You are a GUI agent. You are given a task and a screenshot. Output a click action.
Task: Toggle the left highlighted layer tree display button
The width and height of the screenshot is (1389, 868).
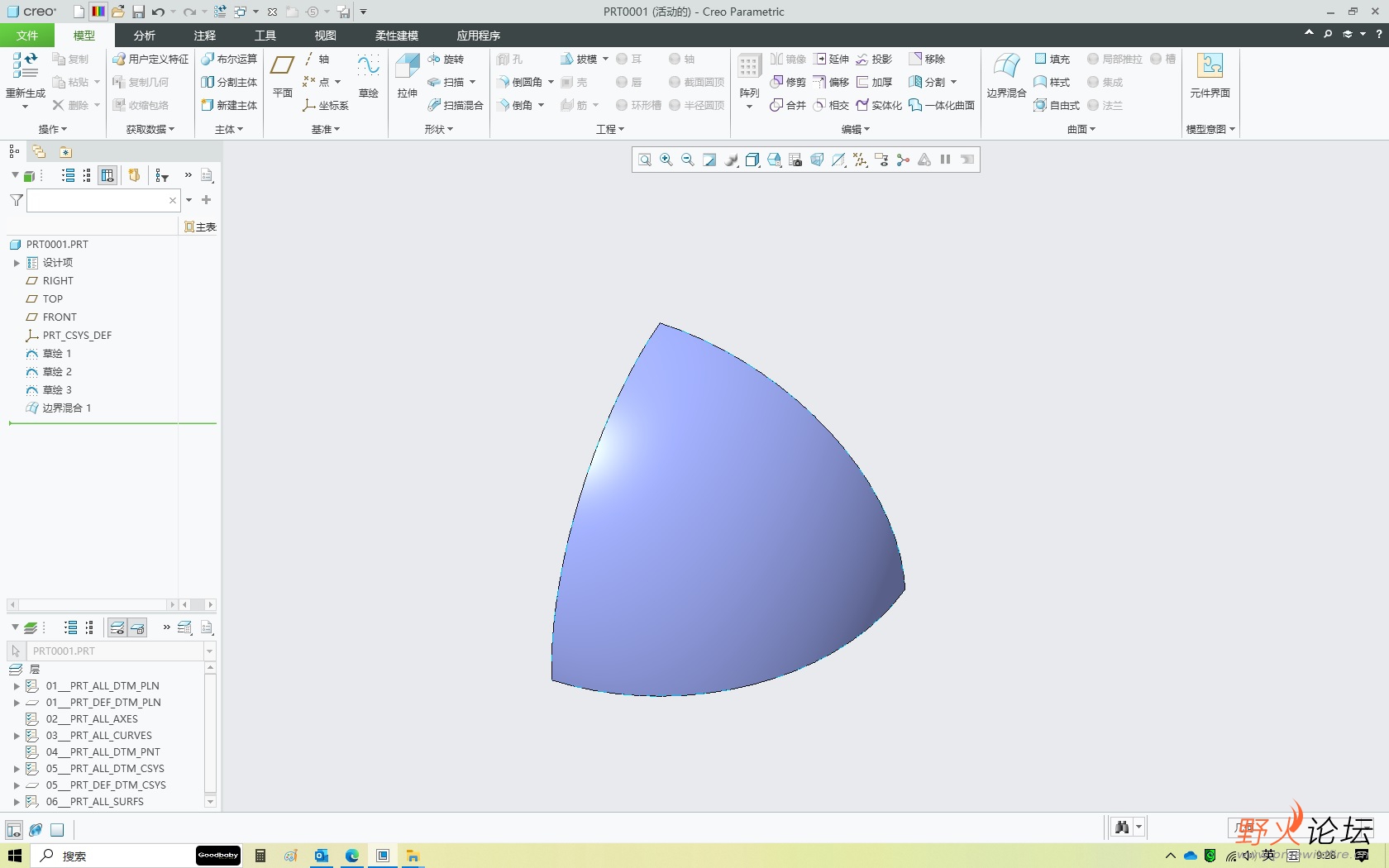coord(117,628)
